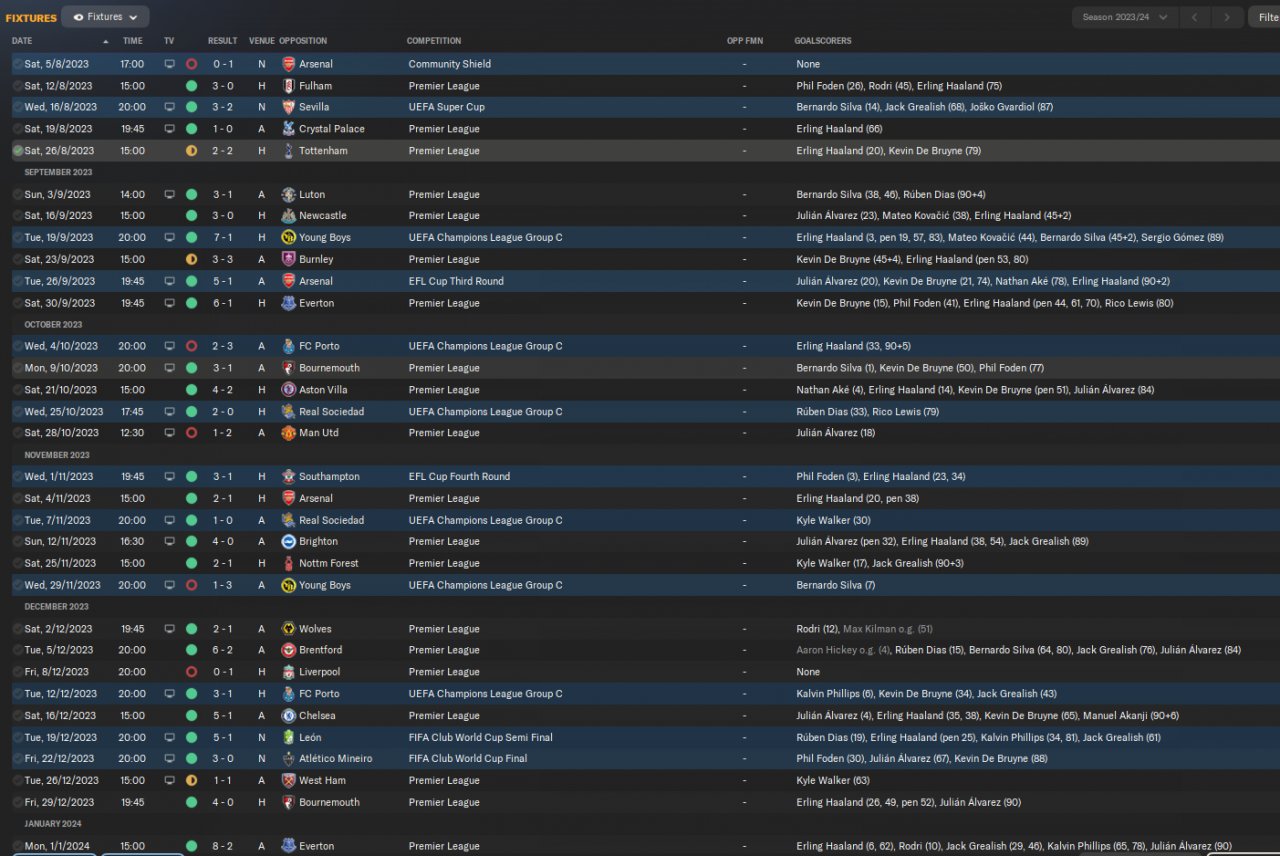
Task: Click the 8 - 2 result score
Action: tap(223, 846)
